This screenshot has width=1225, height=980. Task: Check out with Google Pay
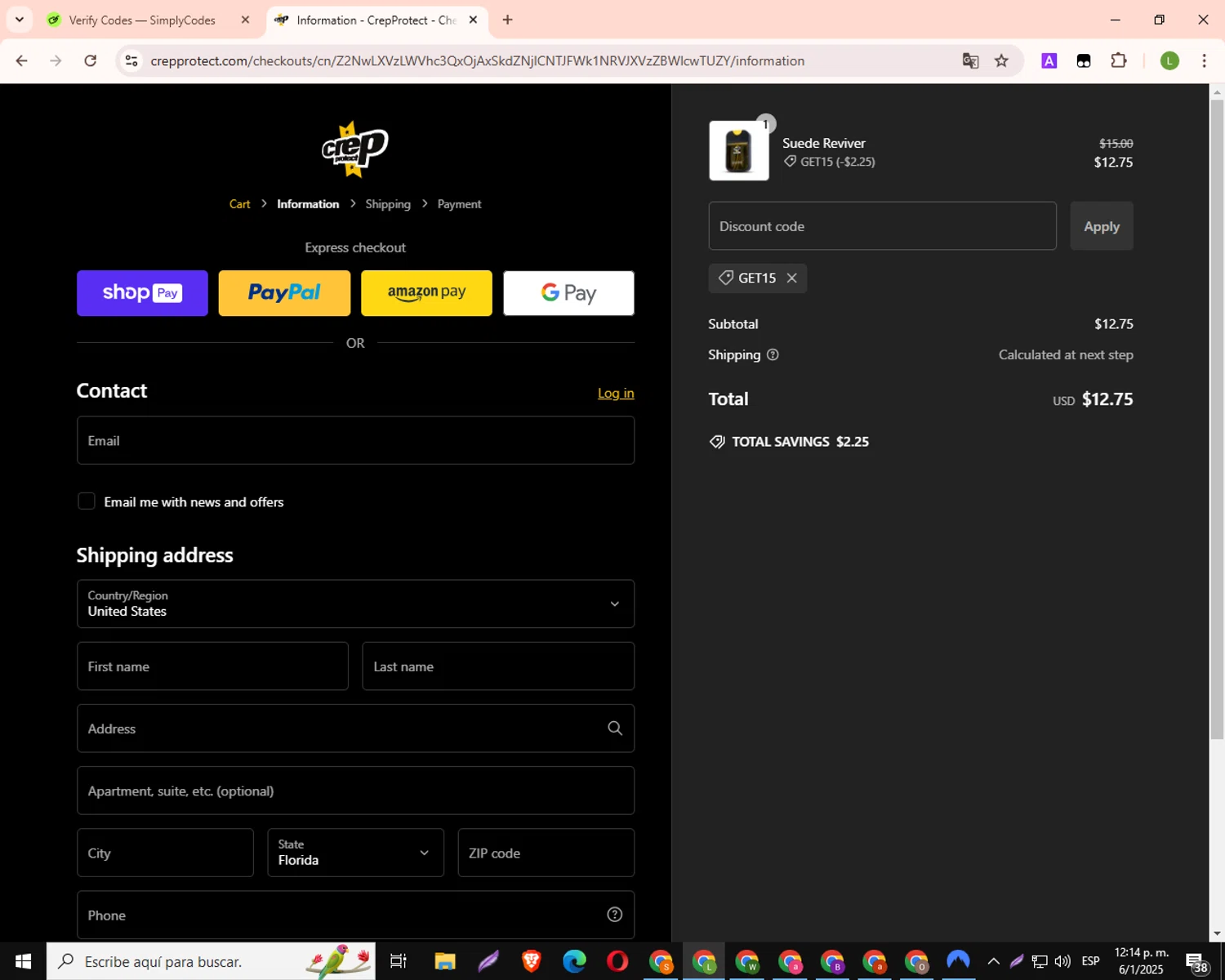click(x=568, y=293)
